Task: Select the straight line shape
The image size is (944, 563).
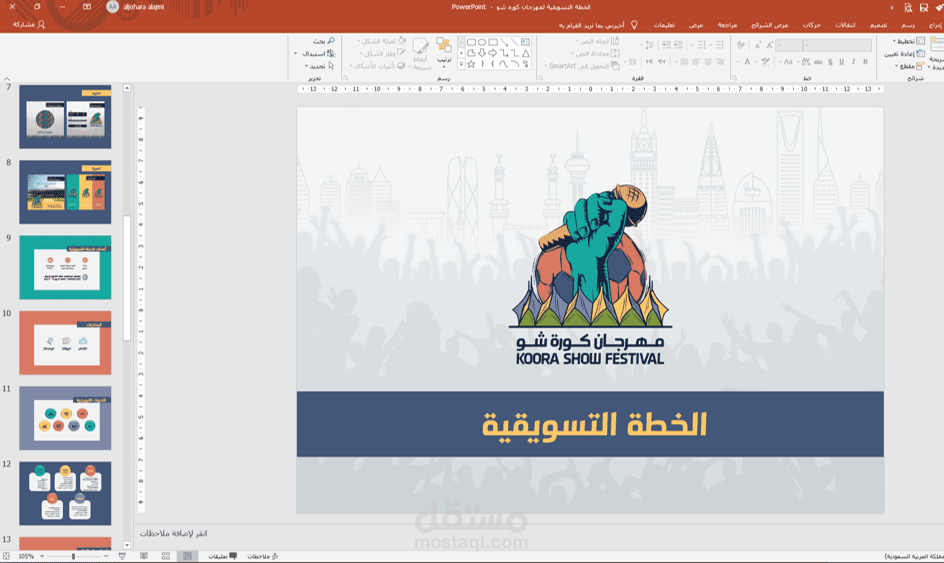Action: pyautogui.click(x=515, y=42)
